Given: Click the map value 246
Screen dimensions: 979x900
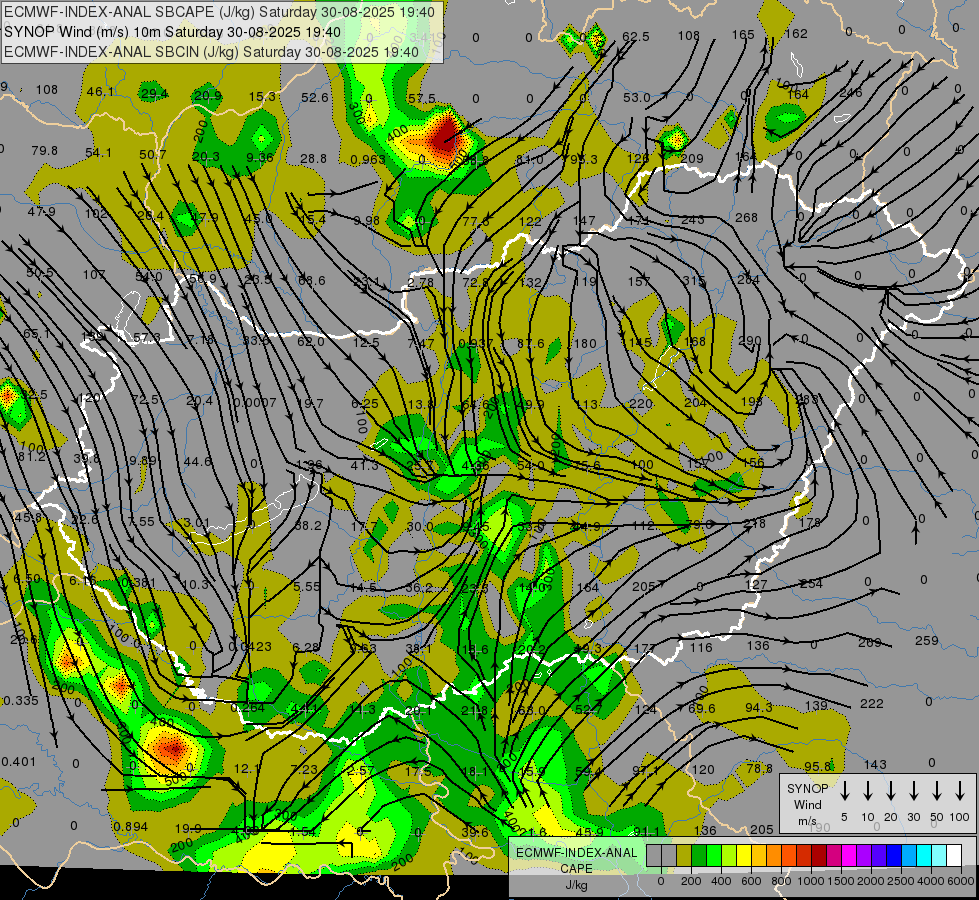Looking at the screenshot, I should point(850,93).
